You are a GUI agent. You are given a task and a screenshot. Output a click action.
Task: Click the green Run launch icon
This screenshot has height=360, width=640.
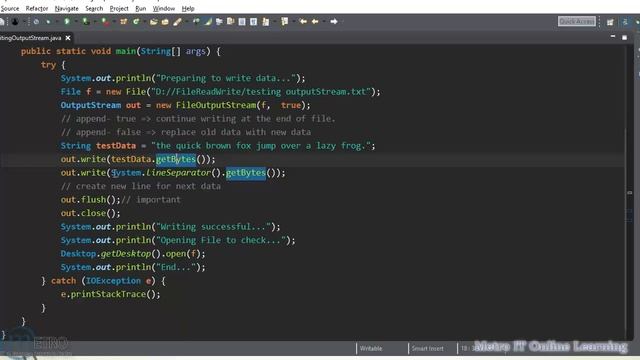[67, 21]
